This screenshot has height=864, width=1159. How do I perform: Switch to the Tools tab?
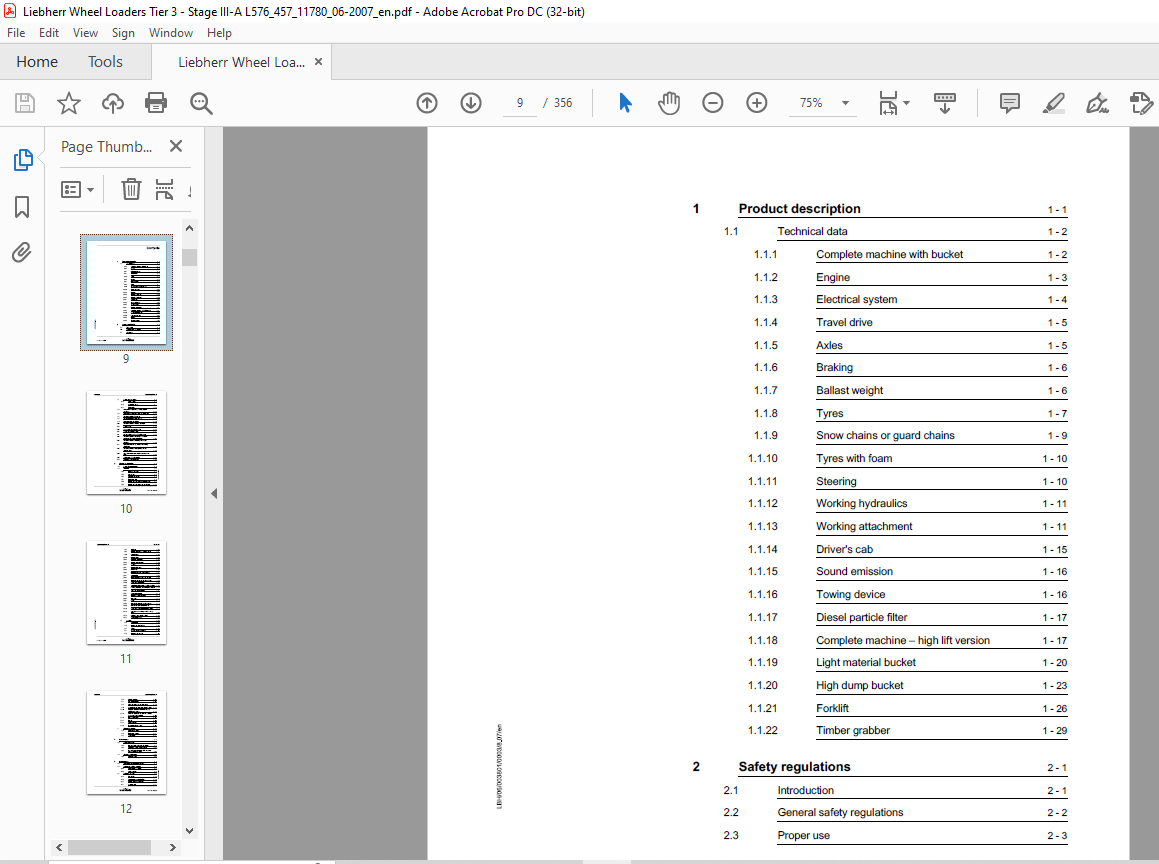click(105, 62)
